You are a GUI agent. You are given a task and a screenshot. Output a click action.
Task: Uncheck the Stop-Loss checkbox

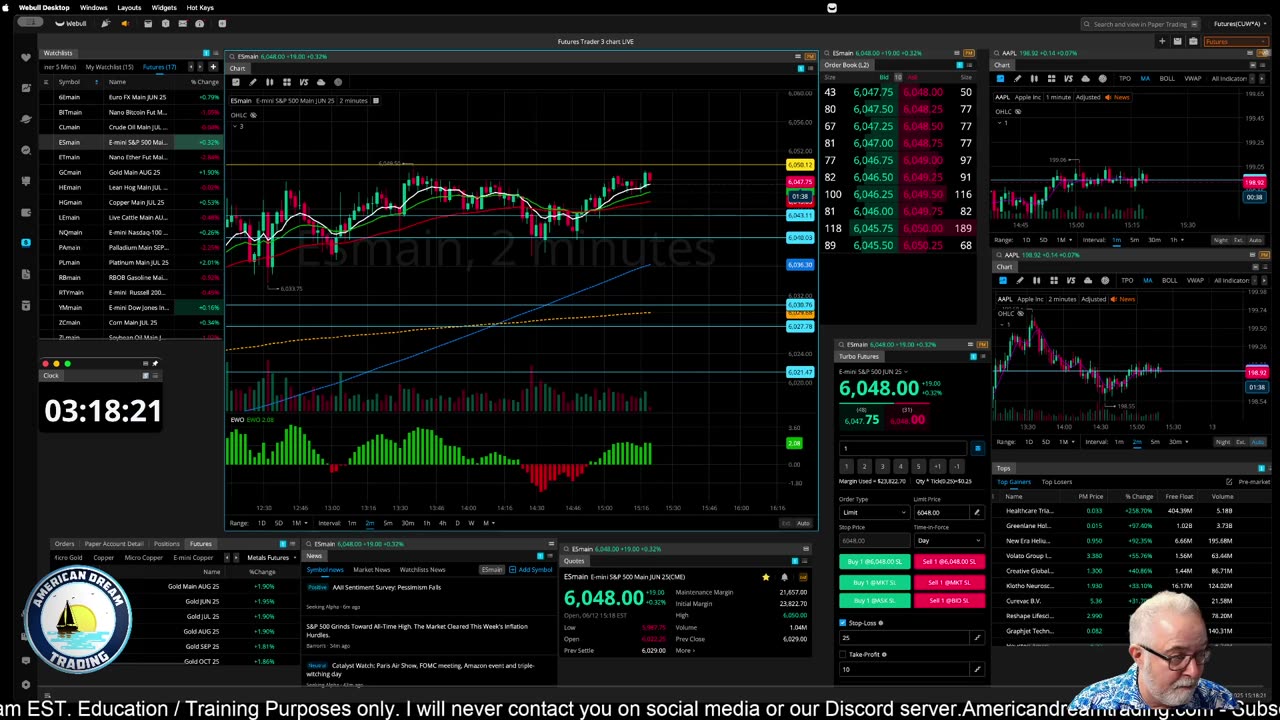843,623
